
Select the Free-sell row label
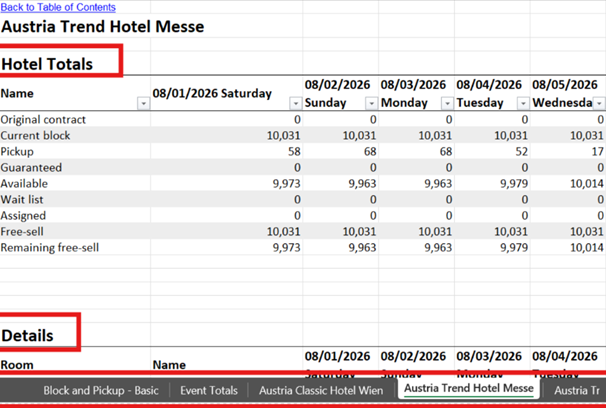22,232
